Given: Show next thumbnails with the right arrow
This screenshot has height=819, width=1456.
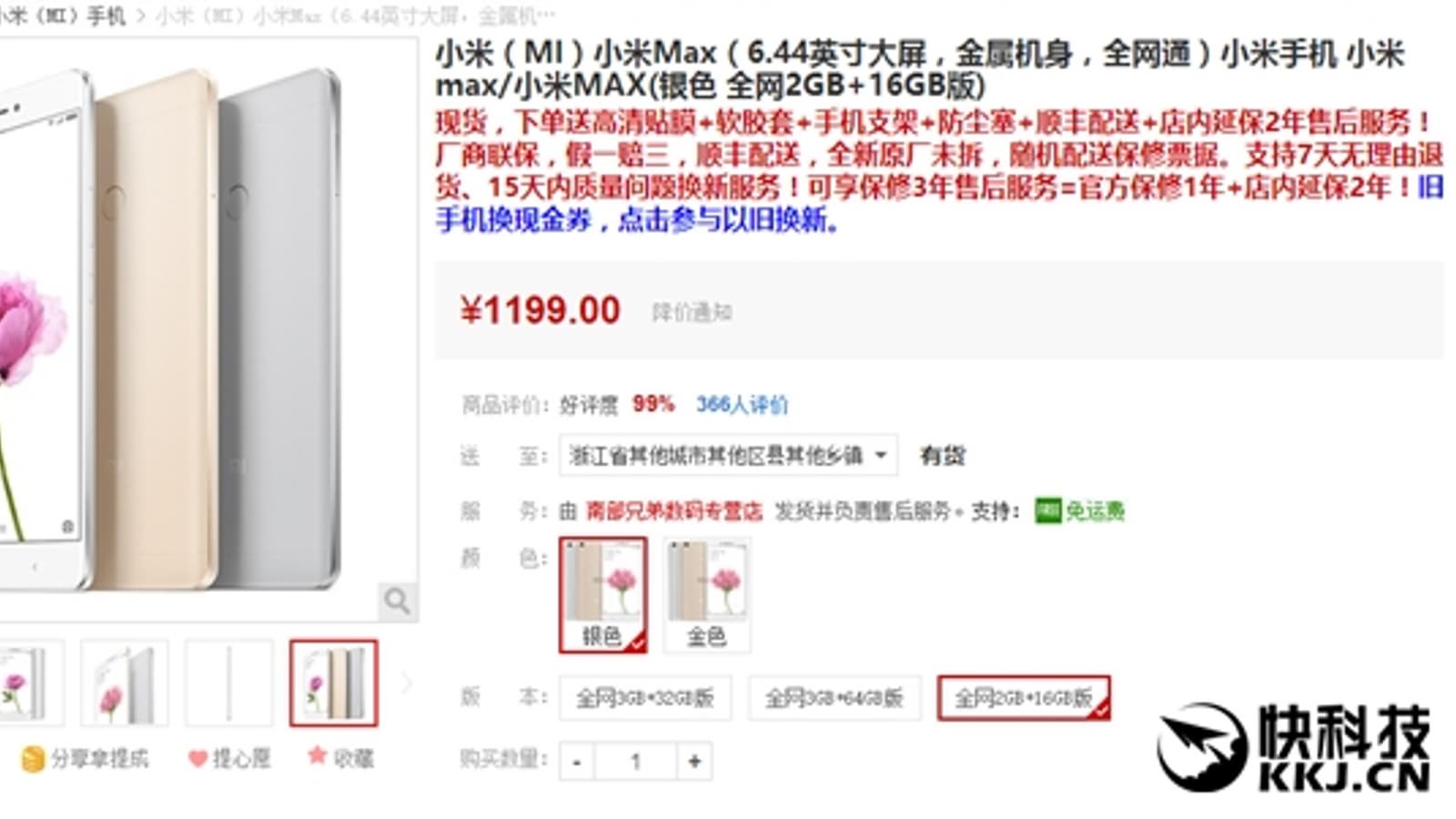Looking at the screenshot, I should pyautogui.click(x=406, y=683).
